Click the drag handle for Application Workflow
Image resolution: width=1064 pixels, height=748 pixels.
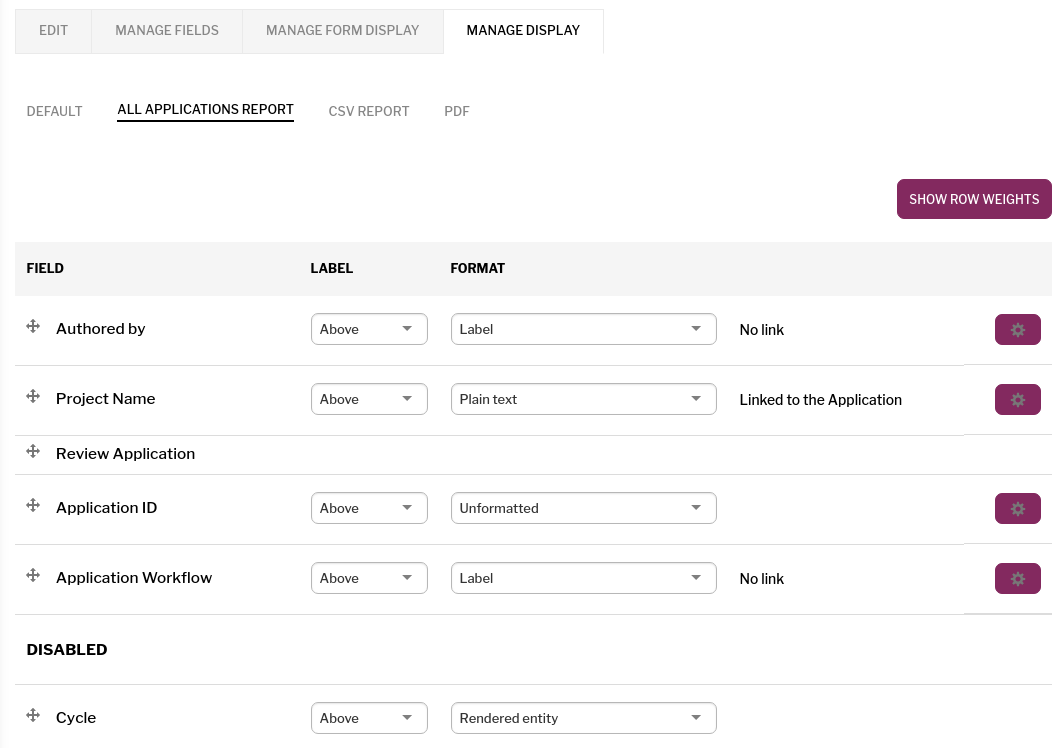[33, 576]
